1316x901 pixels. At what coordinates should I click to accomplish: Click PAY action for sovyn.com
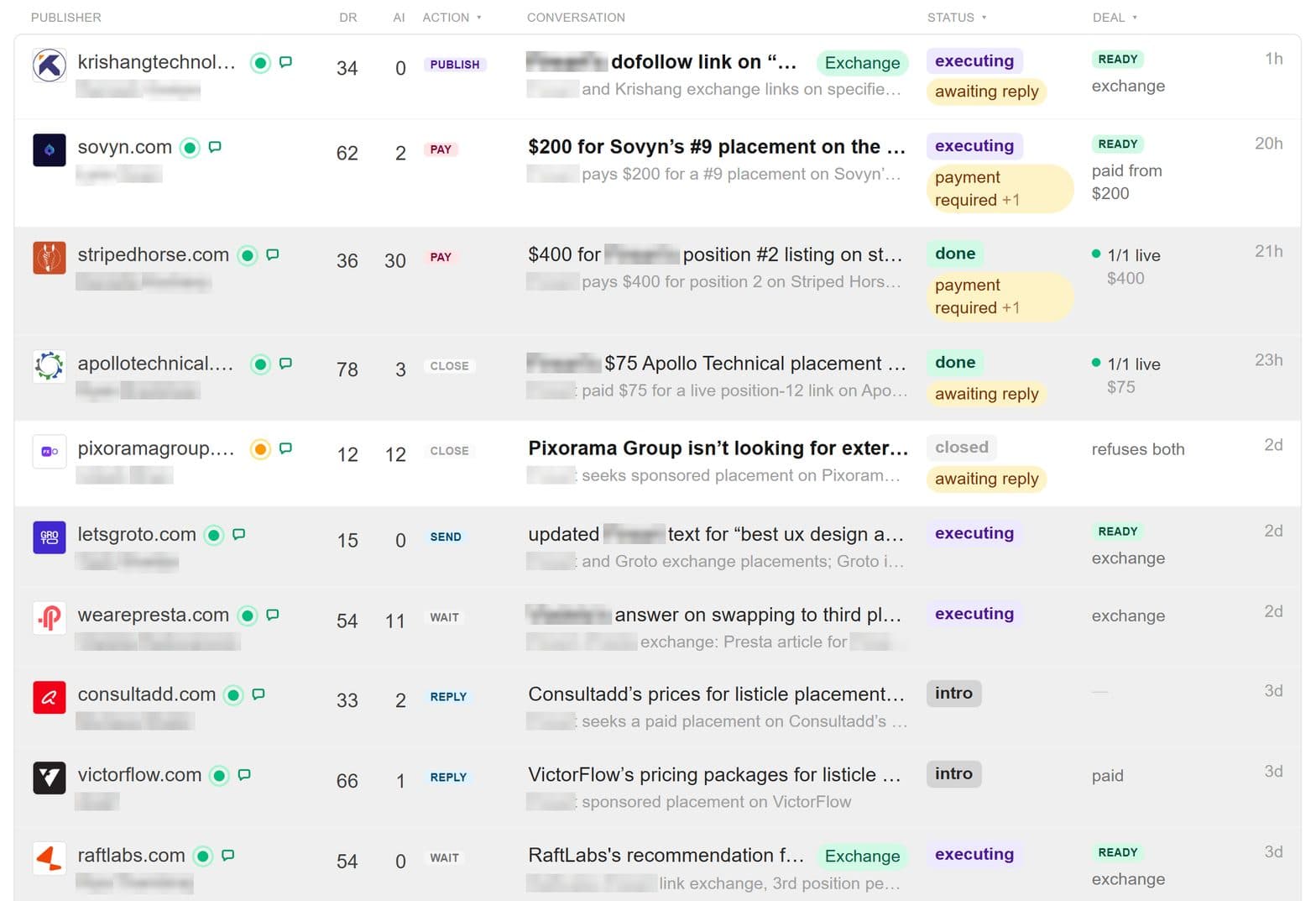tap(441, 149)
